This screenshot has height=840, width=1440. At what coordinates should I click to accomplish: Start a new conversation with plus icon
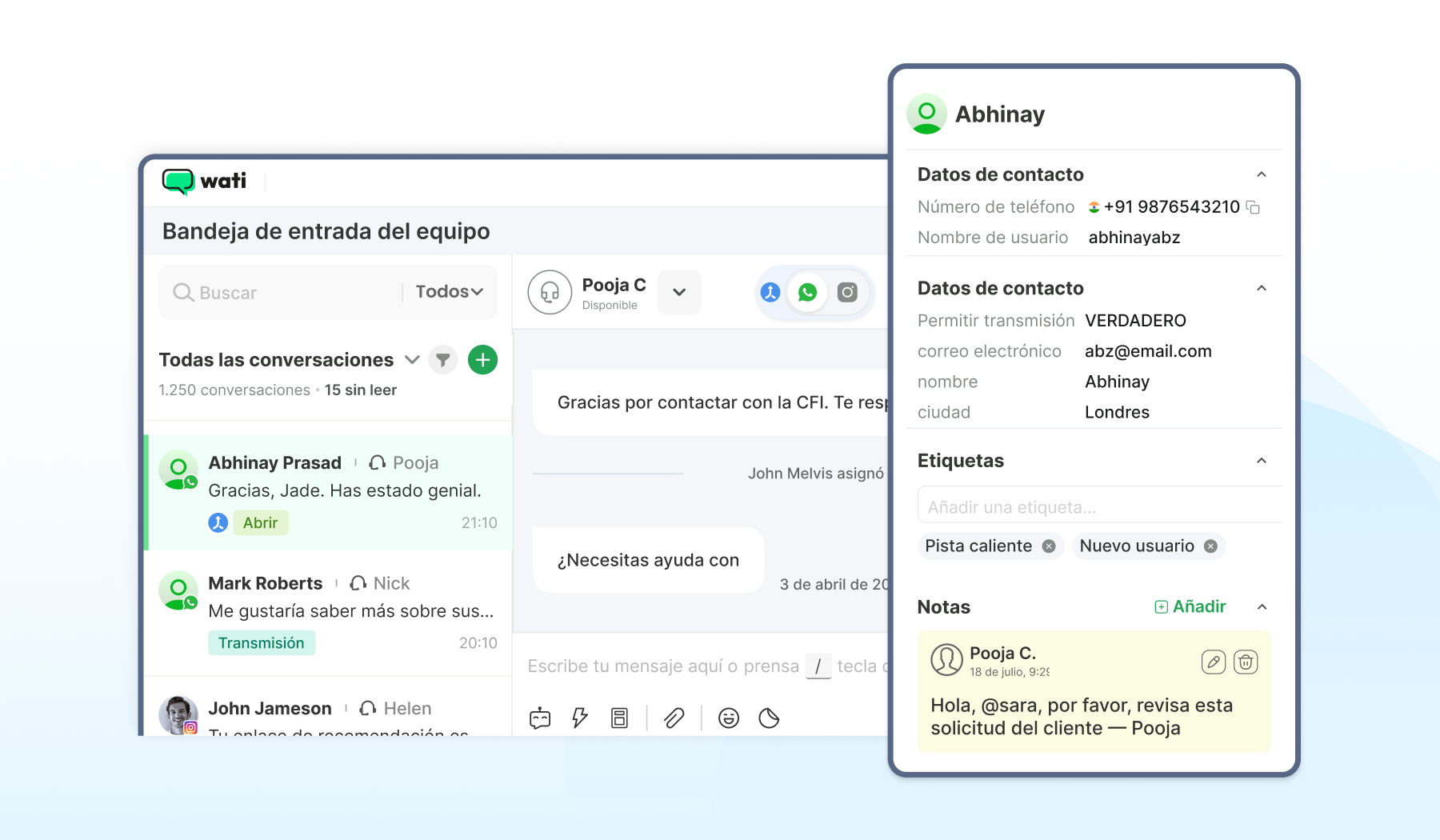pyautogui.click(x=482, y=360)
